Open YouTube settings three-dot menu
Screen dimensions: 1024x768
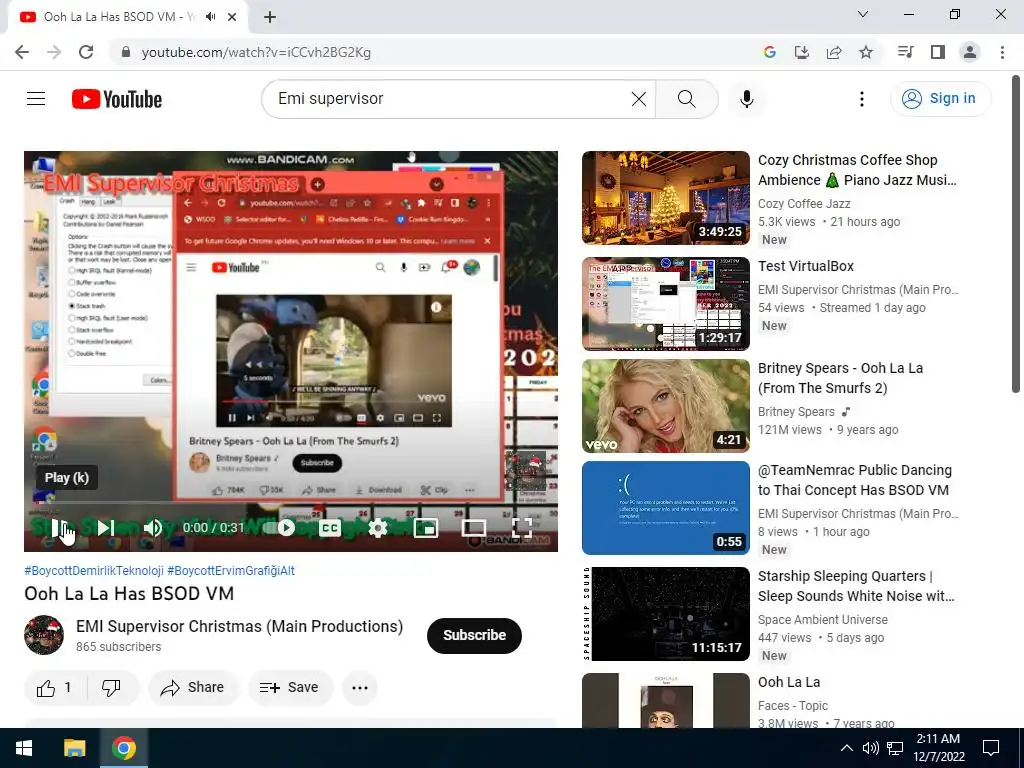click(861, 99)
